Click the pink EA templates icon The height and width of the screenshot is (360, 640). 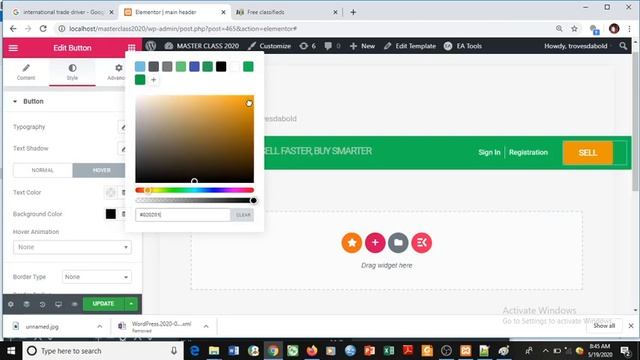point(422,243)
